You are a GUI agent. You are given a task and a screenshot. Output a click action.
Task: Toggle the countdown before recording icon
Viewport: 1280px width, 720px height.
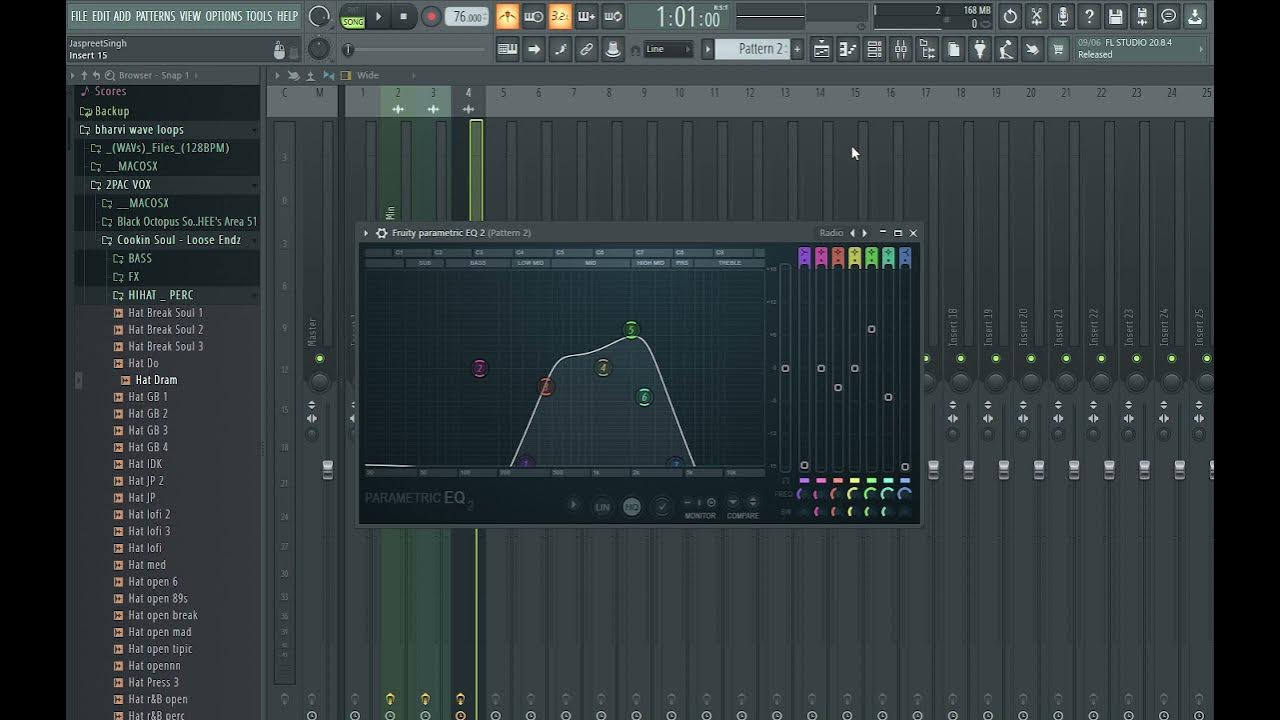click(x=560, y=16)
